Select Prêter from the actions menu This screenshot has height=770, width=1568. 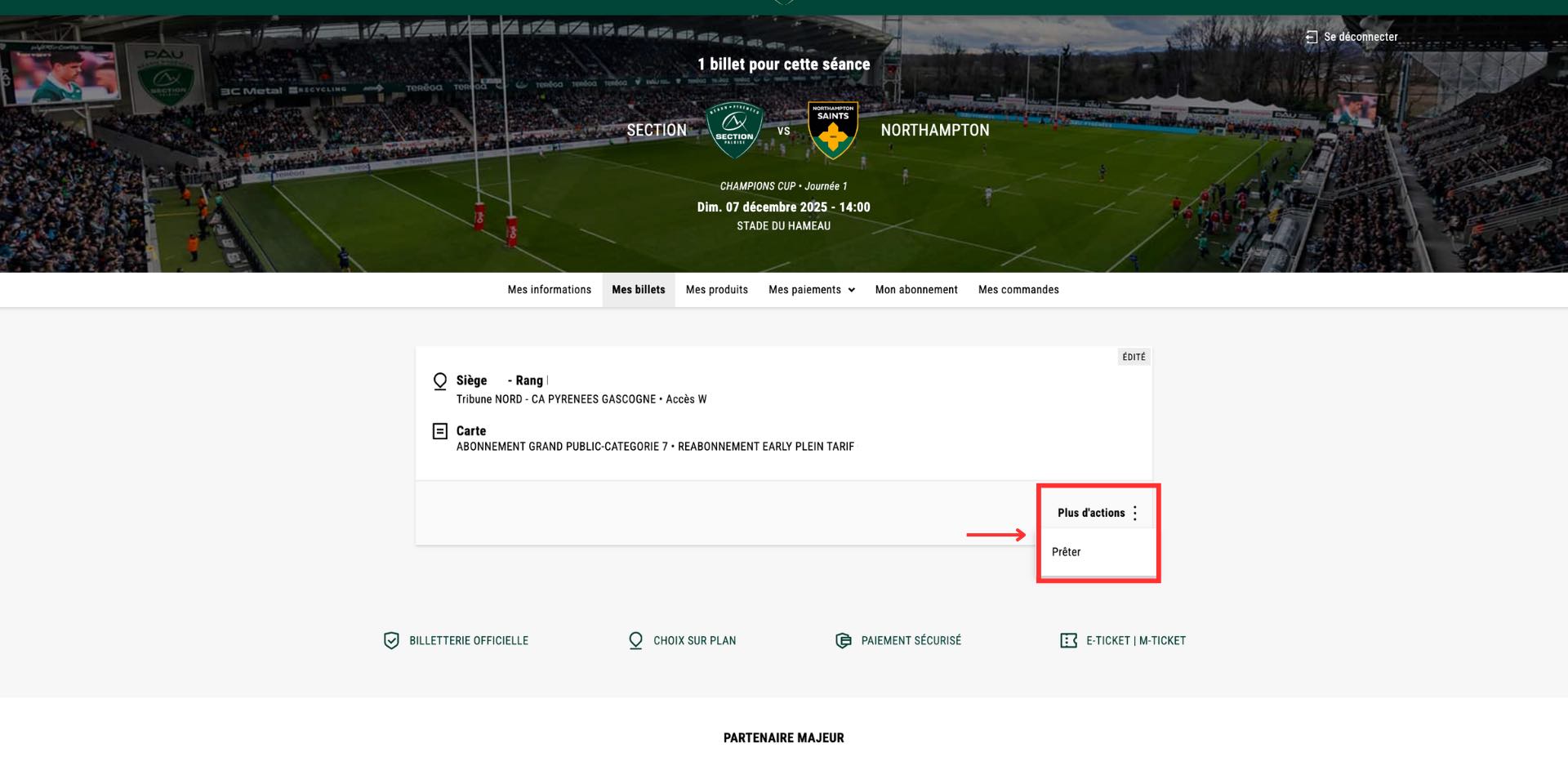pos(1067,552)
